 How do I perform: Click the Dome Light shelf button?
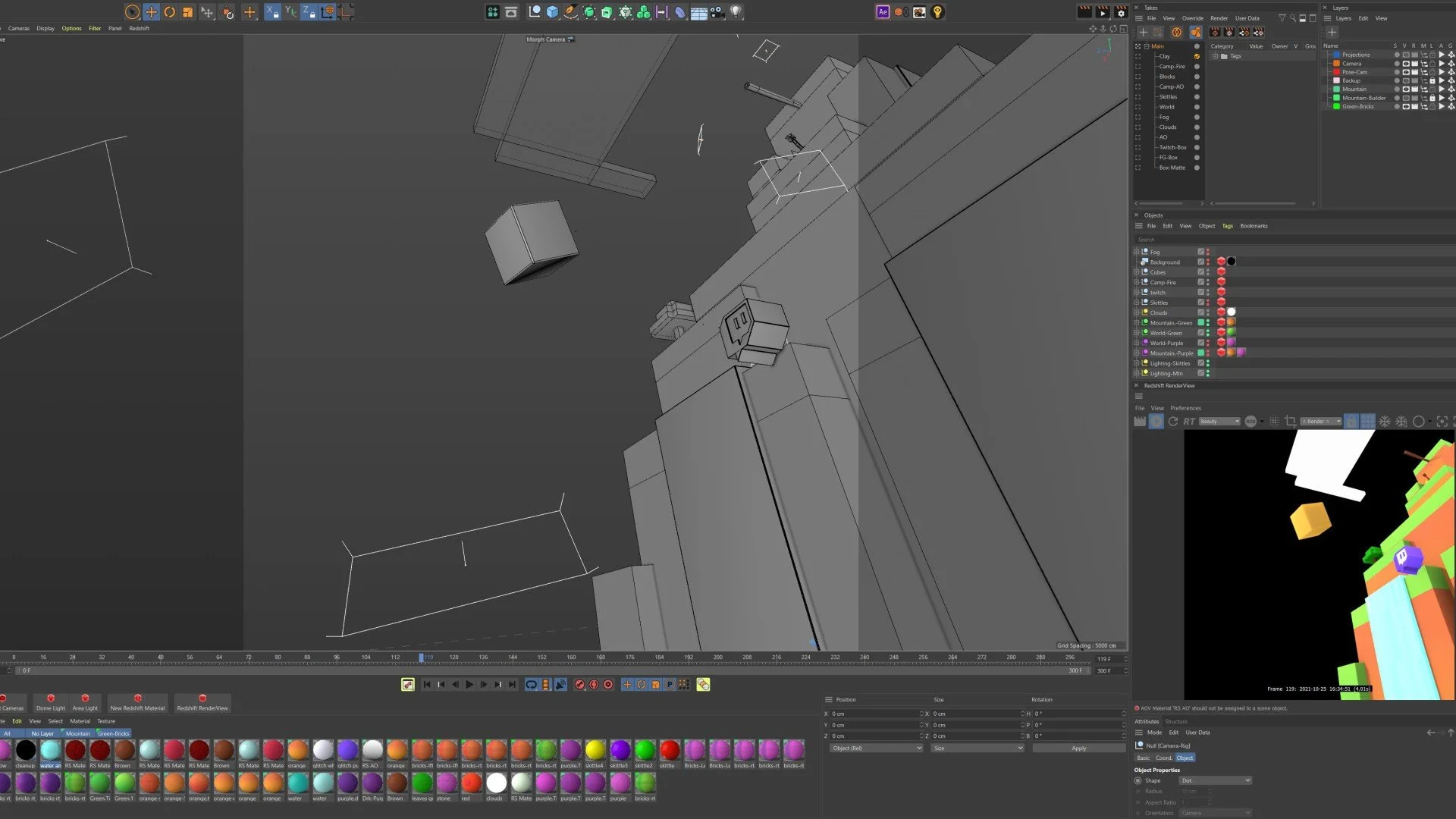[50, 703]
